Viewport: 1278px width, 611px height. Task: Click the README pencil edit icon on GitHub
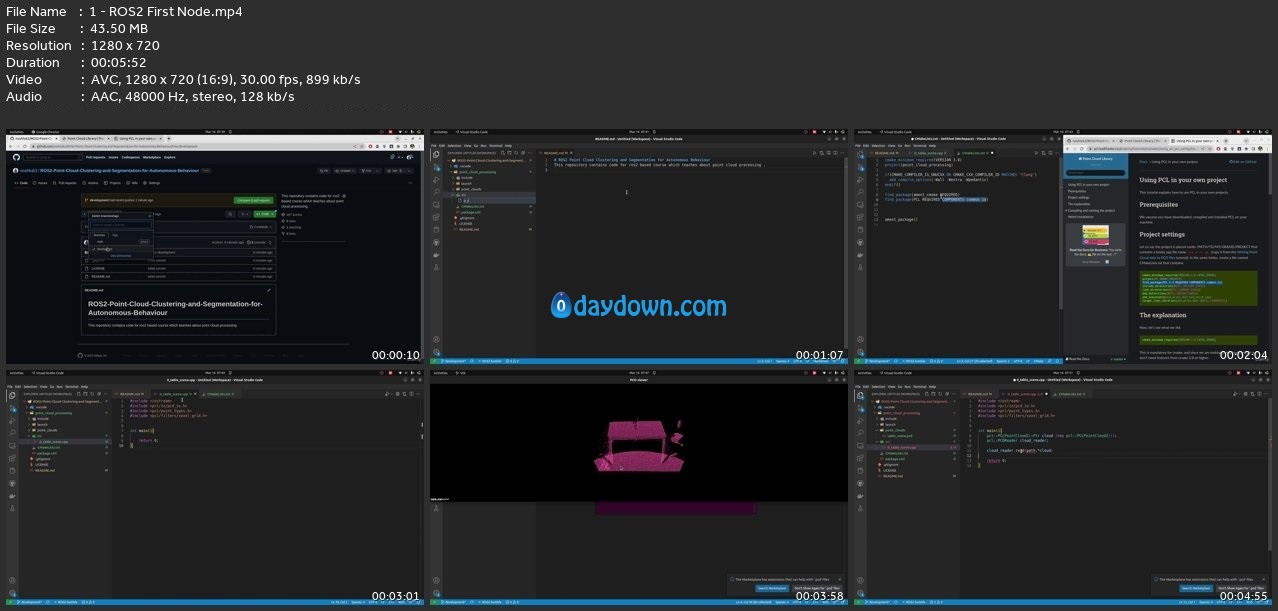270,289
